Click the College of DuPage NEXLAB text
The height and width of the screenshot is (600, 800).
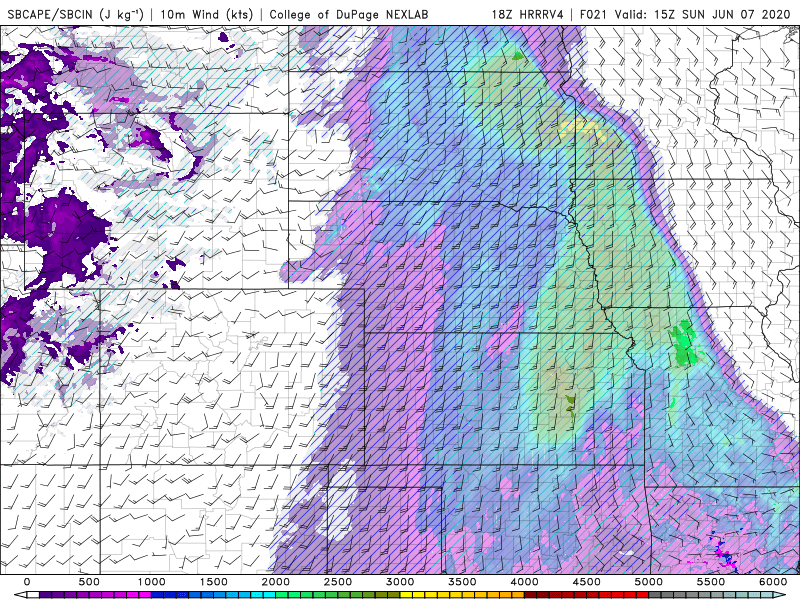click(349, 14)
